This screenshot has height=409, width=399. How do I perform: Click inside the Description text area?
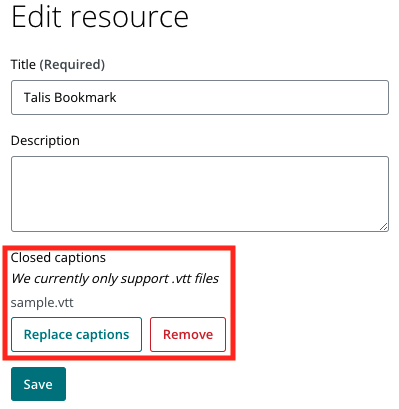coord(200,194)
